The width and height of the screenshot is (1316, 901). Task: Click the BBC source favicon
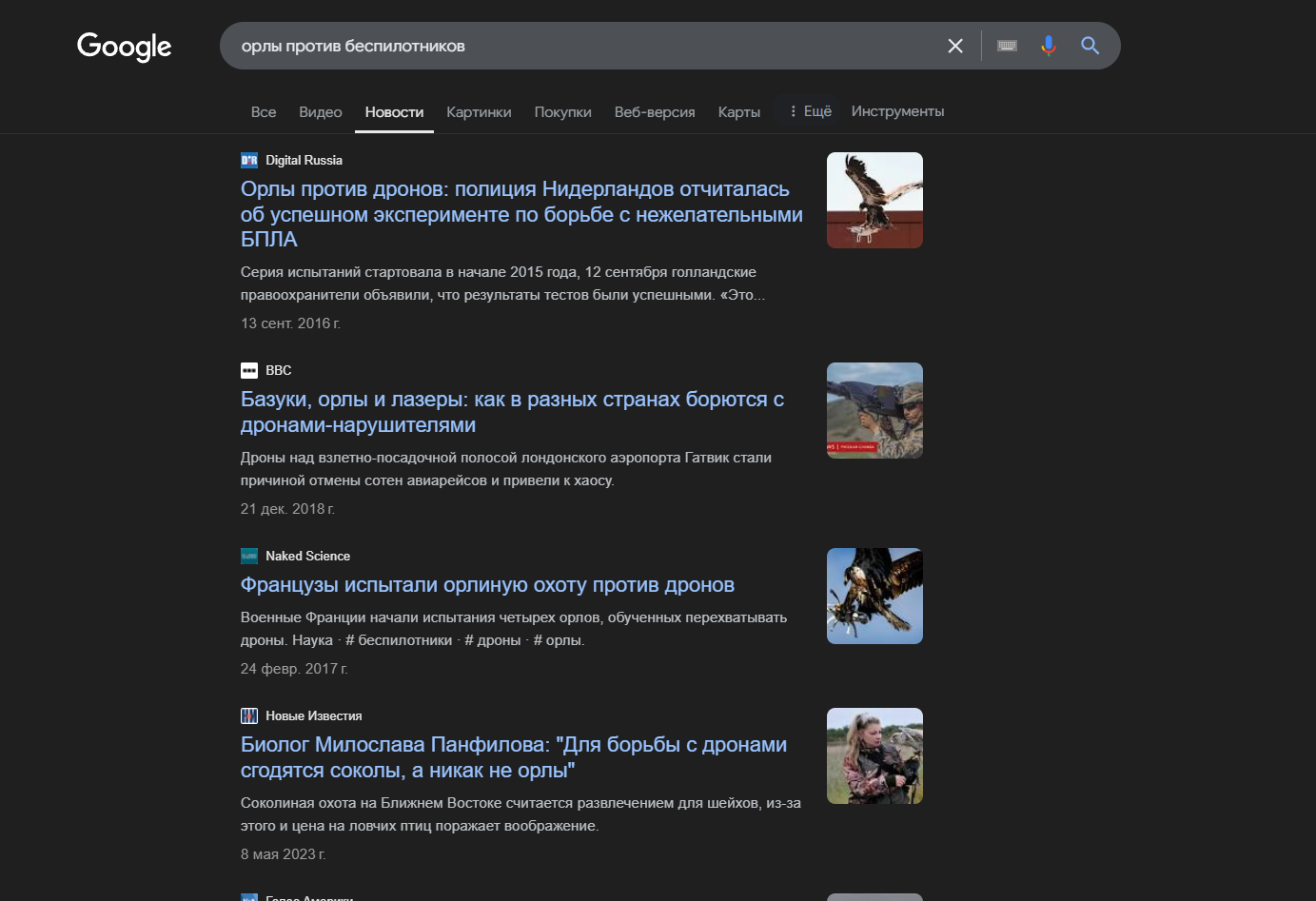pos(249,370)
